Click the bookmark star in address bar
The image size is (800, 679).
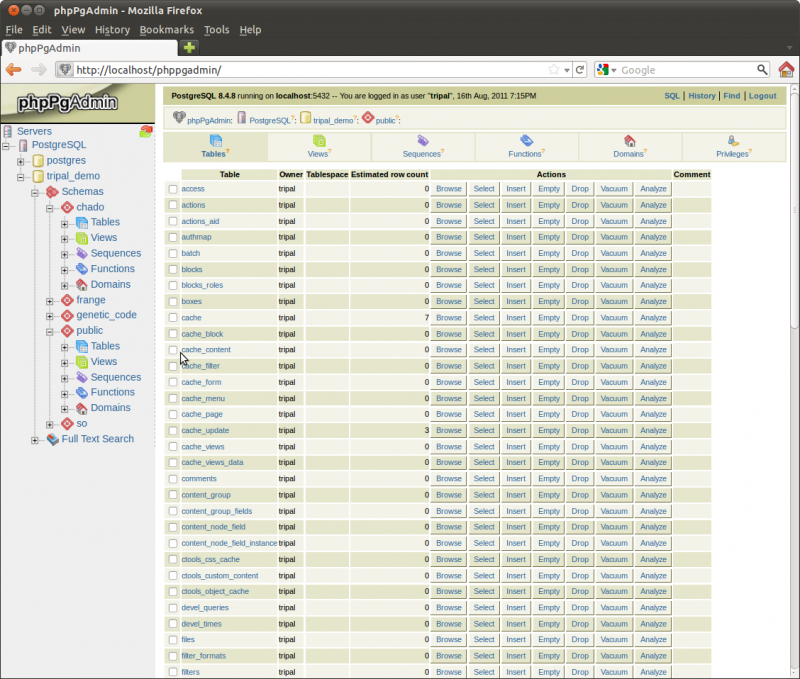click(554, 69)
